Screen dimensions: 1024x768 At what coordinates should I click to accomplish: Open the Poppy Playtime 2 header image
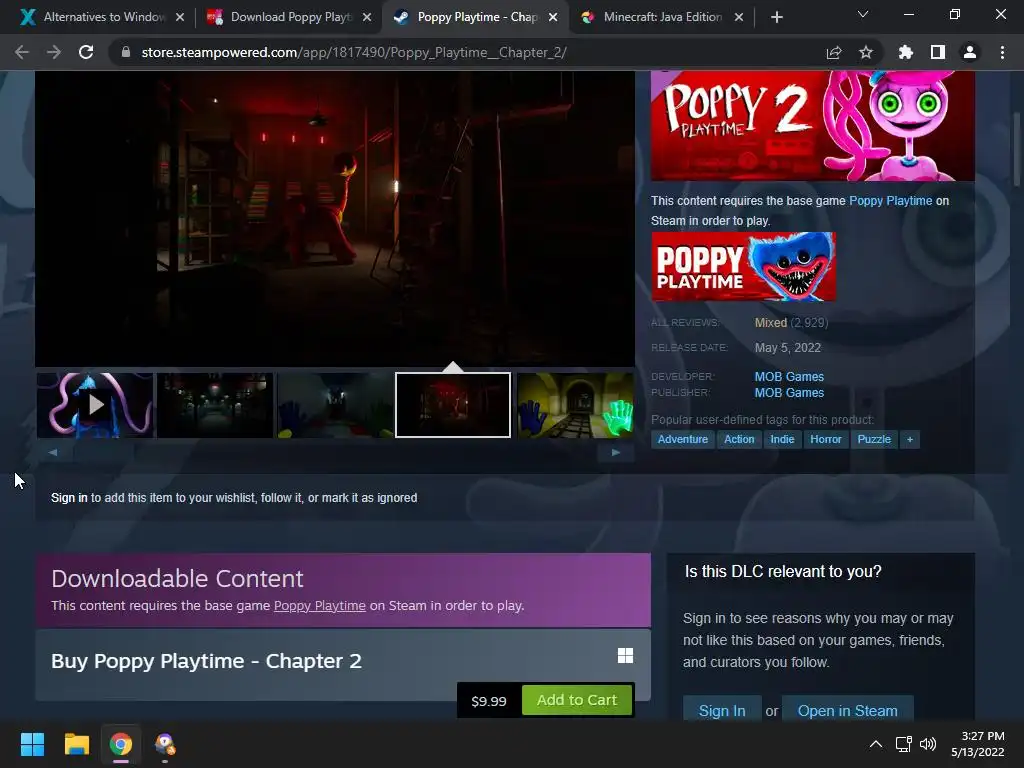812,125
